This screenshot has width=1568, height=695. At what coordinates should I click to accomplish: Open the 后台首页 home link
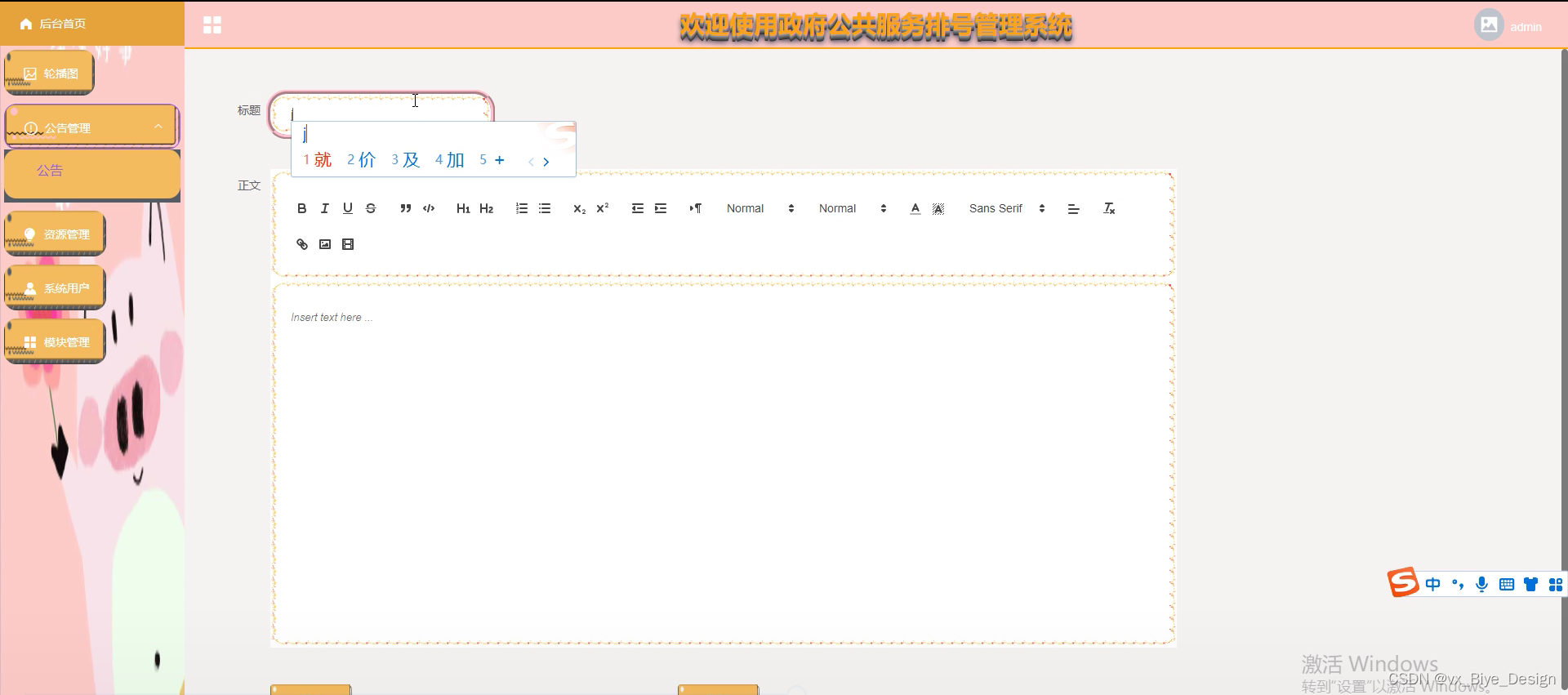[54, 24]
